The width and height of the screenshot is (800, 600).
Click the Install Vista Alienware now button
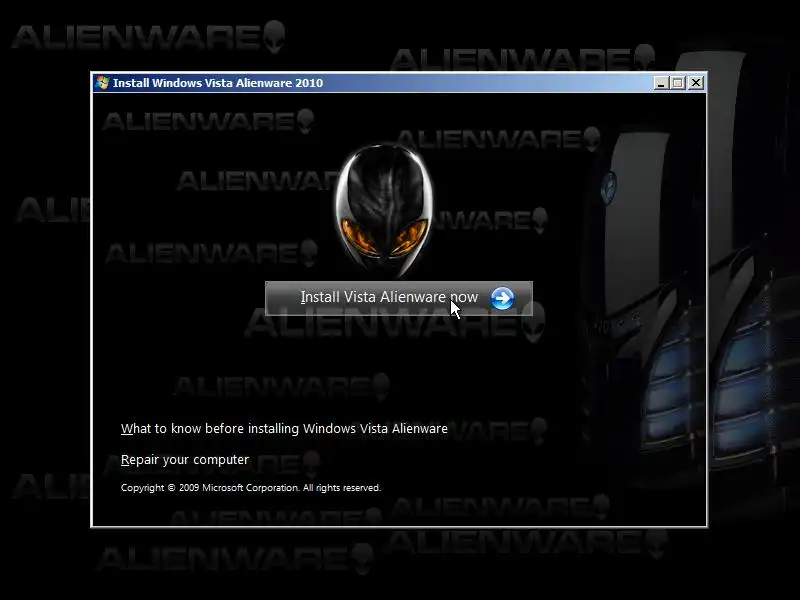click(x=399, y=298)
